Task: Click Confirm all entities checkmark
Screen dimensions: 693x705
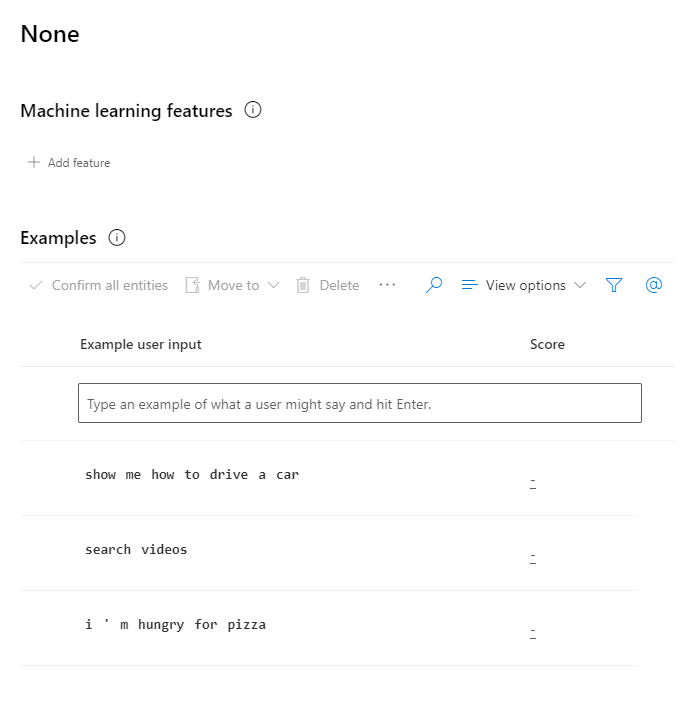Action: [x=36, y=285]
